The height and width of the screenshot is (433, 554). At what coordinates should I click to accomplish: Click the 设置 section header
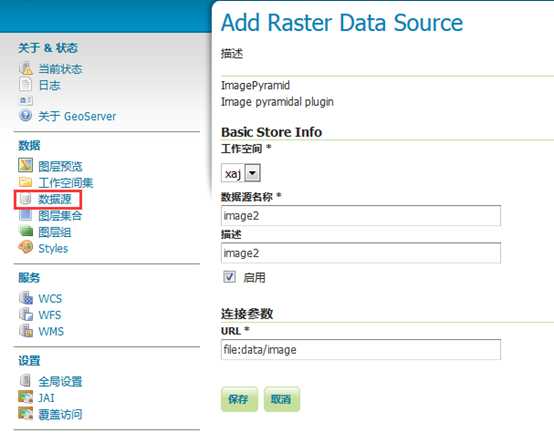pyautogui.click(x=29, y=361)
